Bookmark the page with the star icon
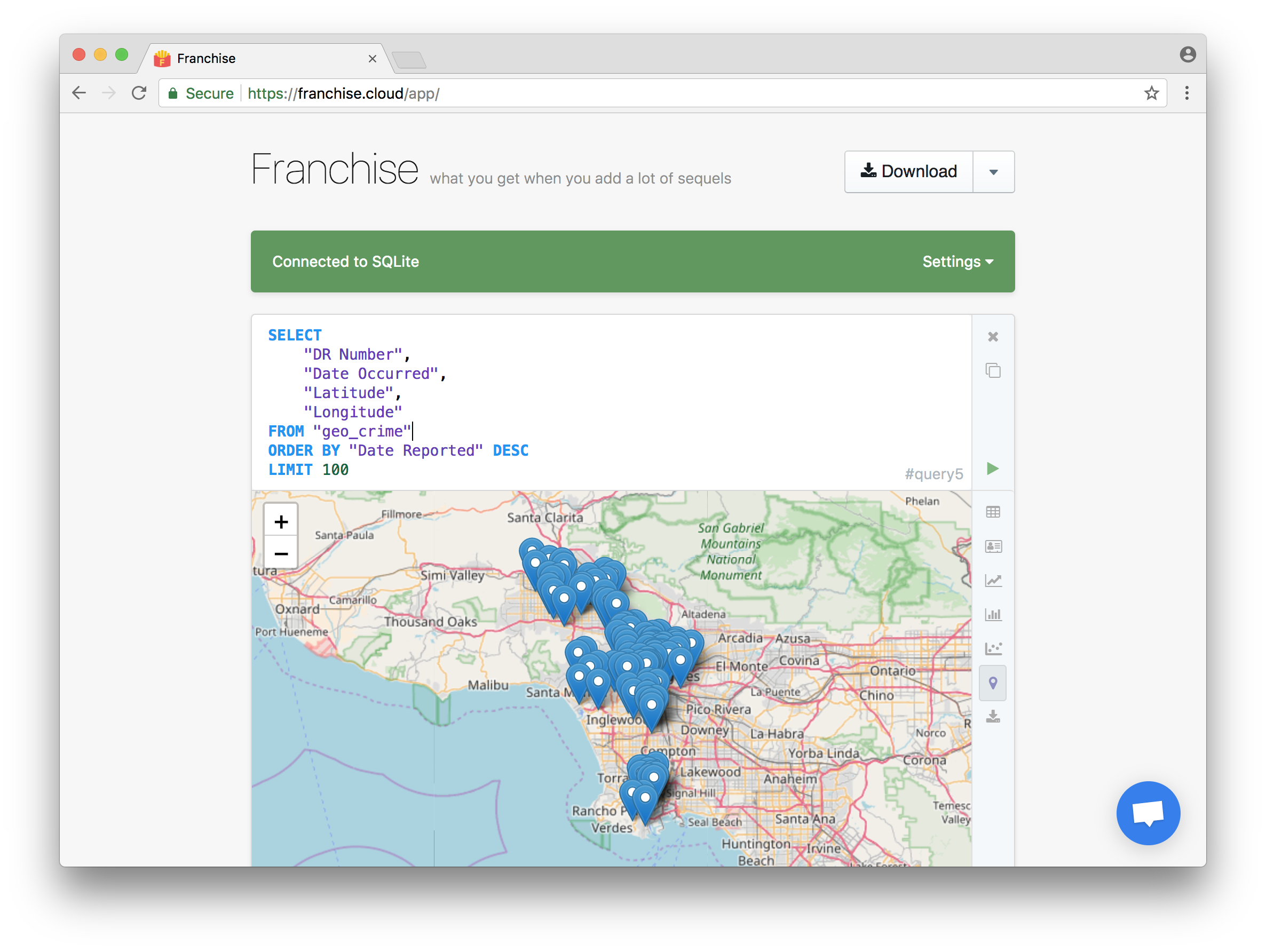 point(1151,93)
